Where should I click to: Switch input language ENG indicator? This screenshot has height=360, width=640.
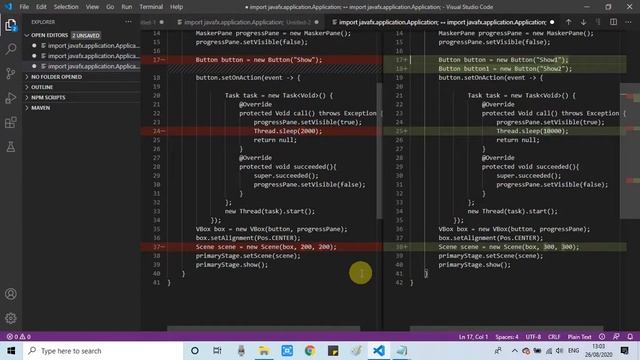pyautogui.click(x=573, y=351)
